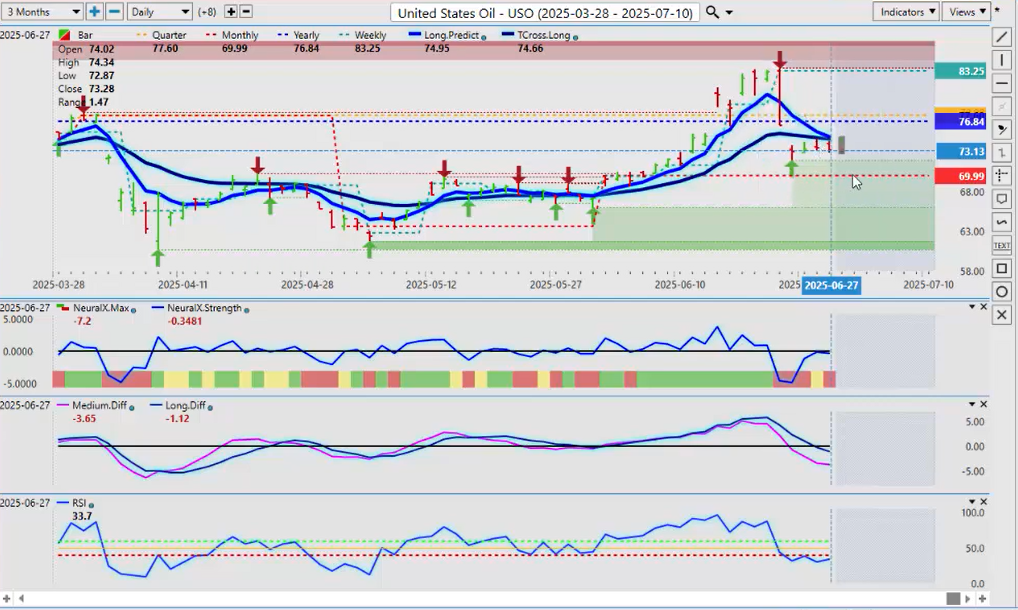
Task: Open the Views menu
Action: (966, 12)
